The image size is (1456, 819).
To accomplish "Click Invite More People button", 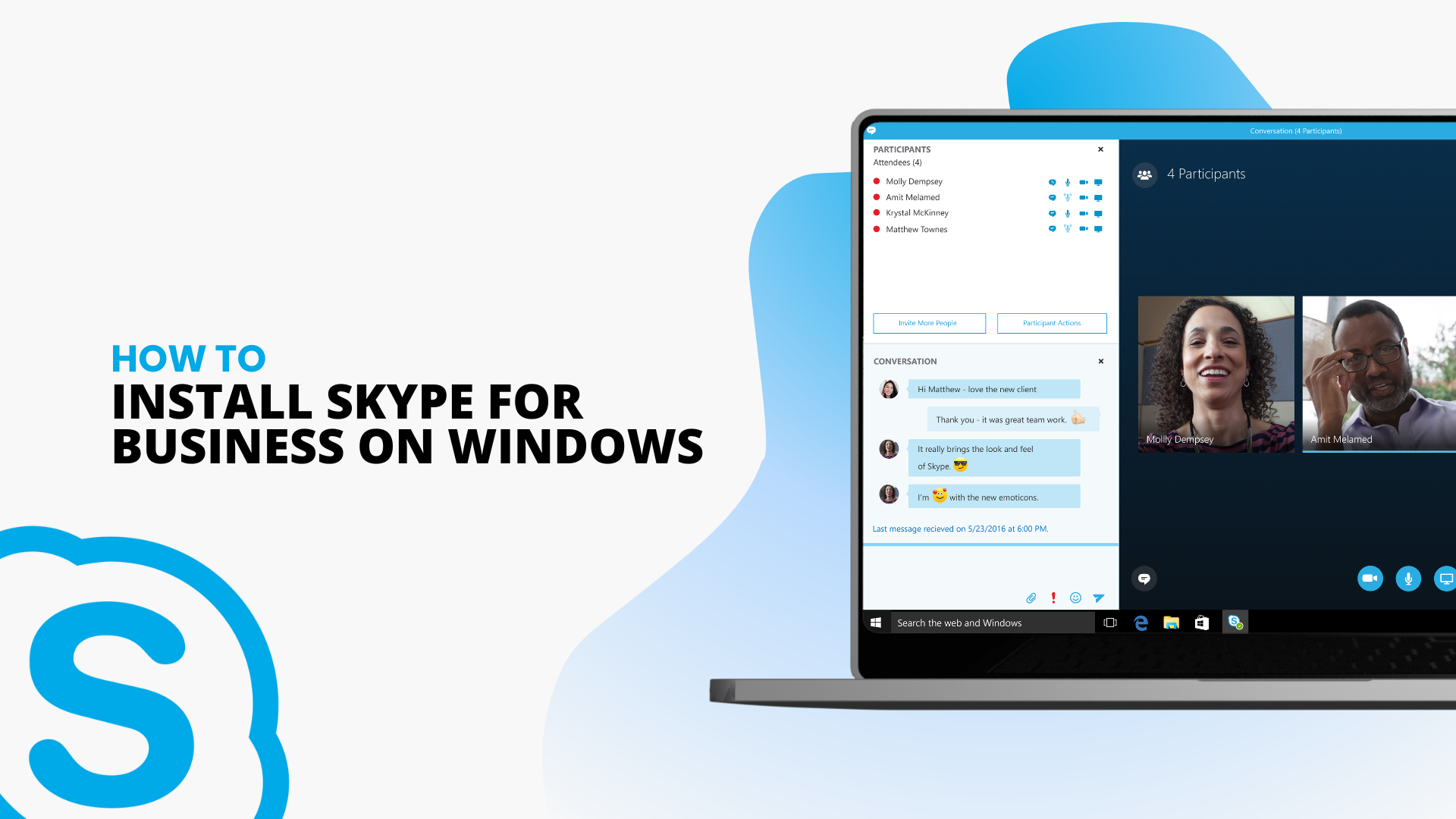I will tap(927, 322).
